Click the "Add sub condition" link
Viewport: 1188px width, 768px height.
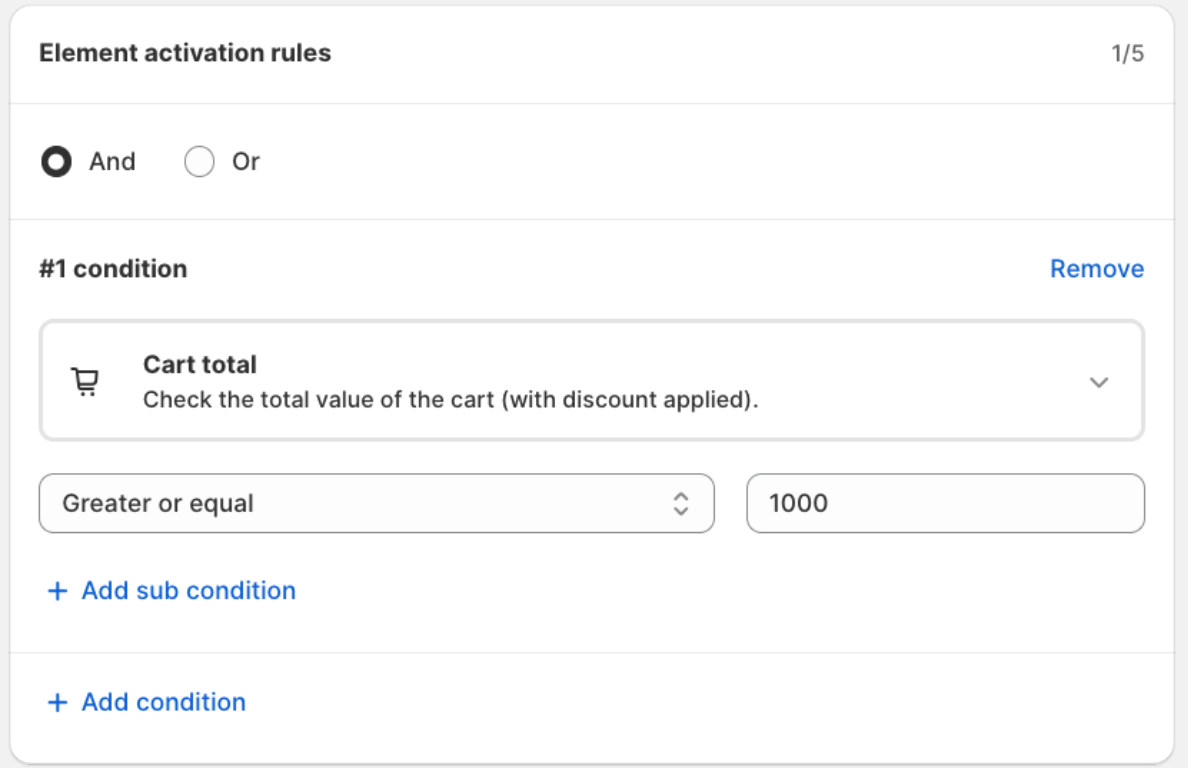(x=189, y=591)
